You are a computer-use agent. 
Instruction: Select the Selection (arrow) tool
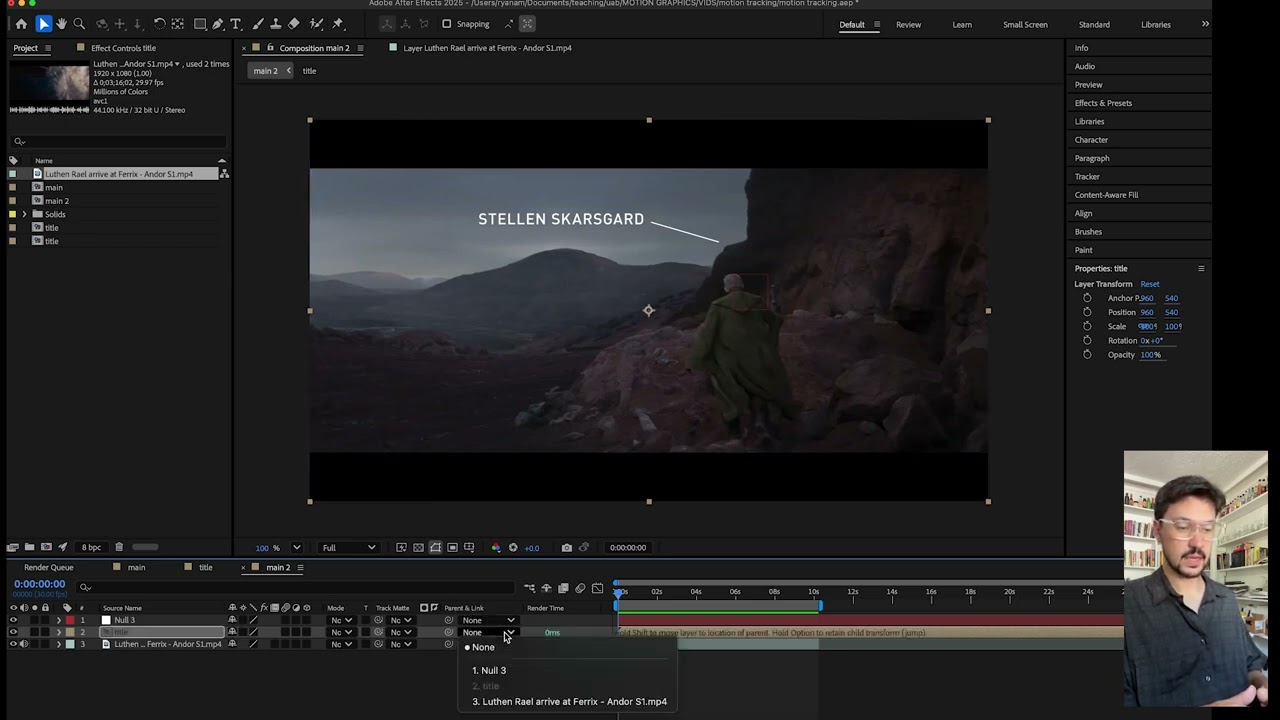43,24
